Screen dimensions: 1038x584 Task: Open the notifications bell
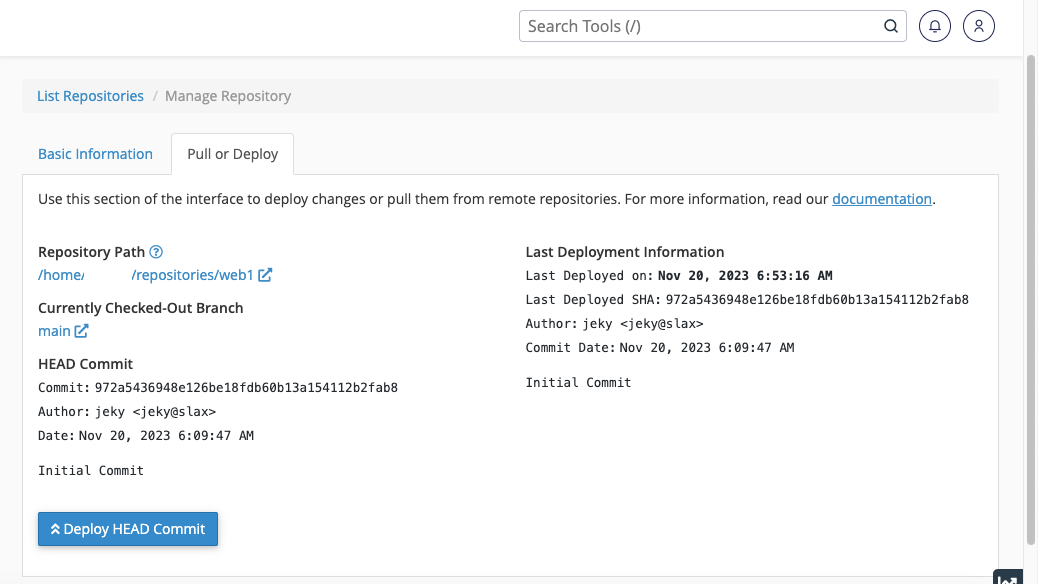[x=934, y=27]
